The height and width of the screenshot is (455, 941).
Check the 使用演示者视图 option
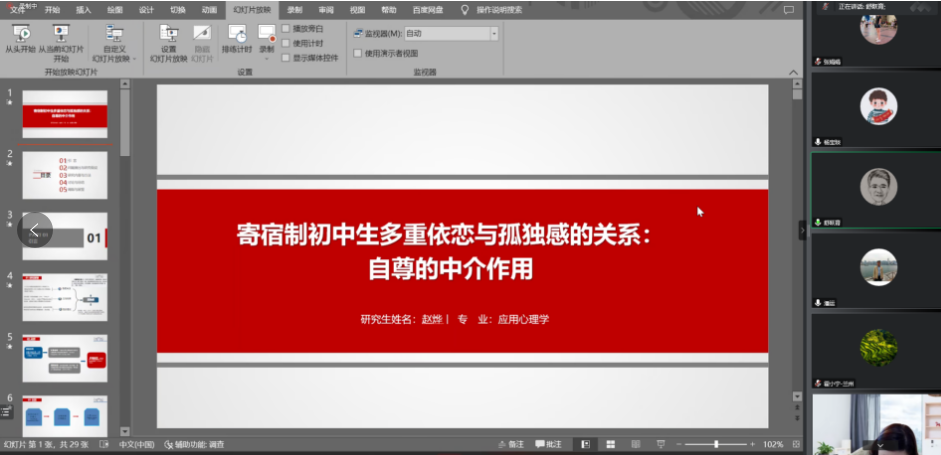pyautogui.click(x=358, y=53)
